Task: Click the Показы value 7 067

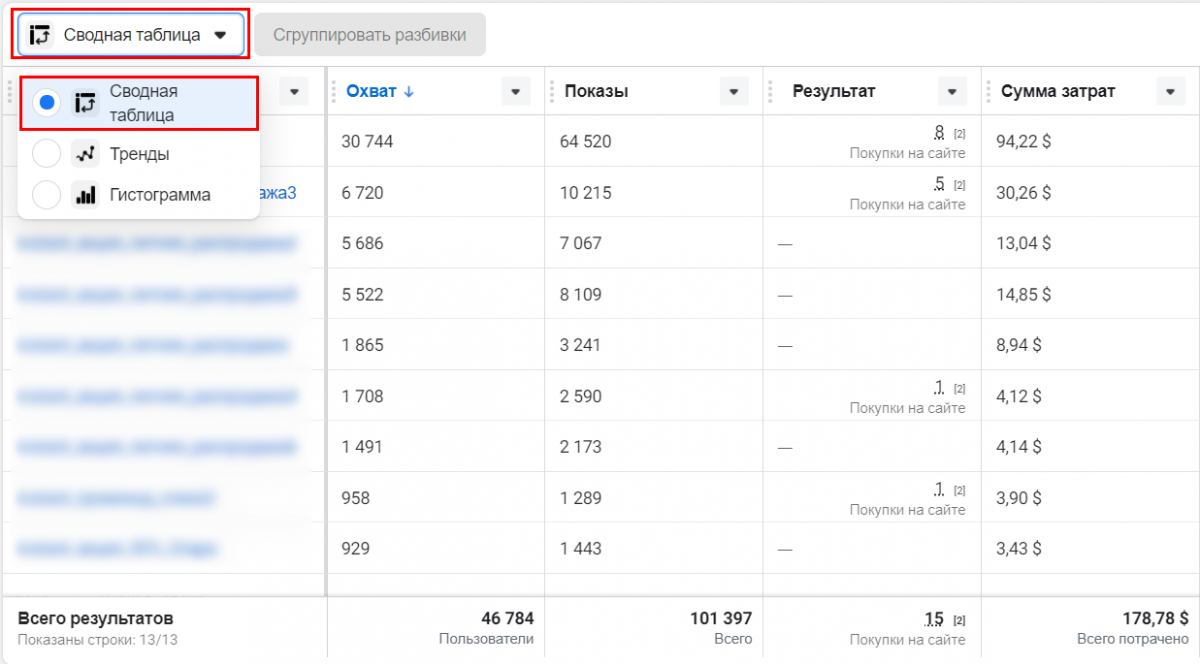Action: (581, 243)
